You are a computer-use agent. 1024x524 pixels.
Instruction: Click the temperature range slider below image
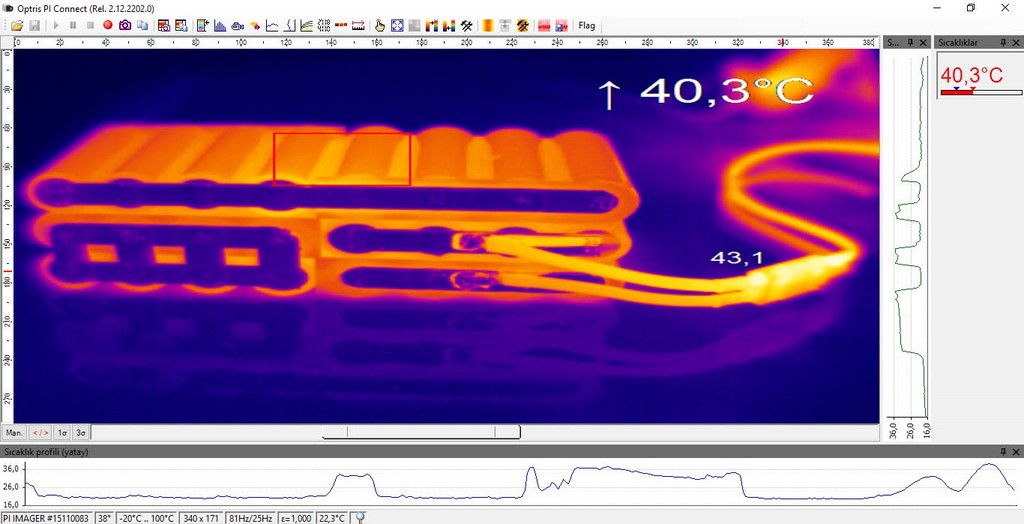pyautogui.click(x=420, y=433)
